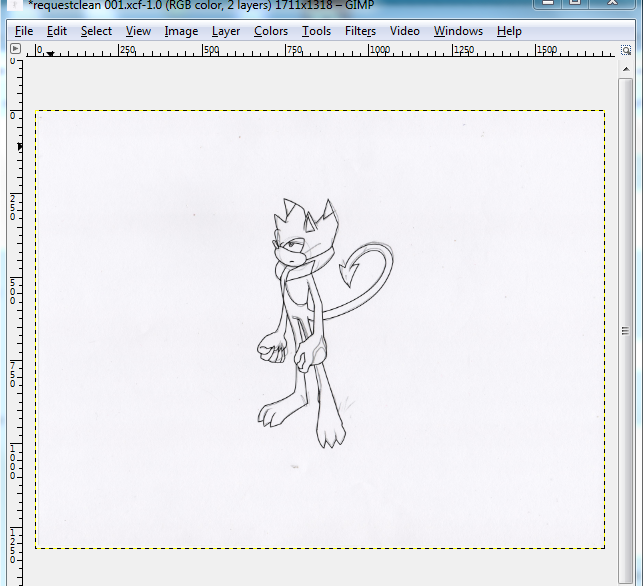Open the View menu
643x586 pixels.
pyautogui.click(x=138, y=31)
